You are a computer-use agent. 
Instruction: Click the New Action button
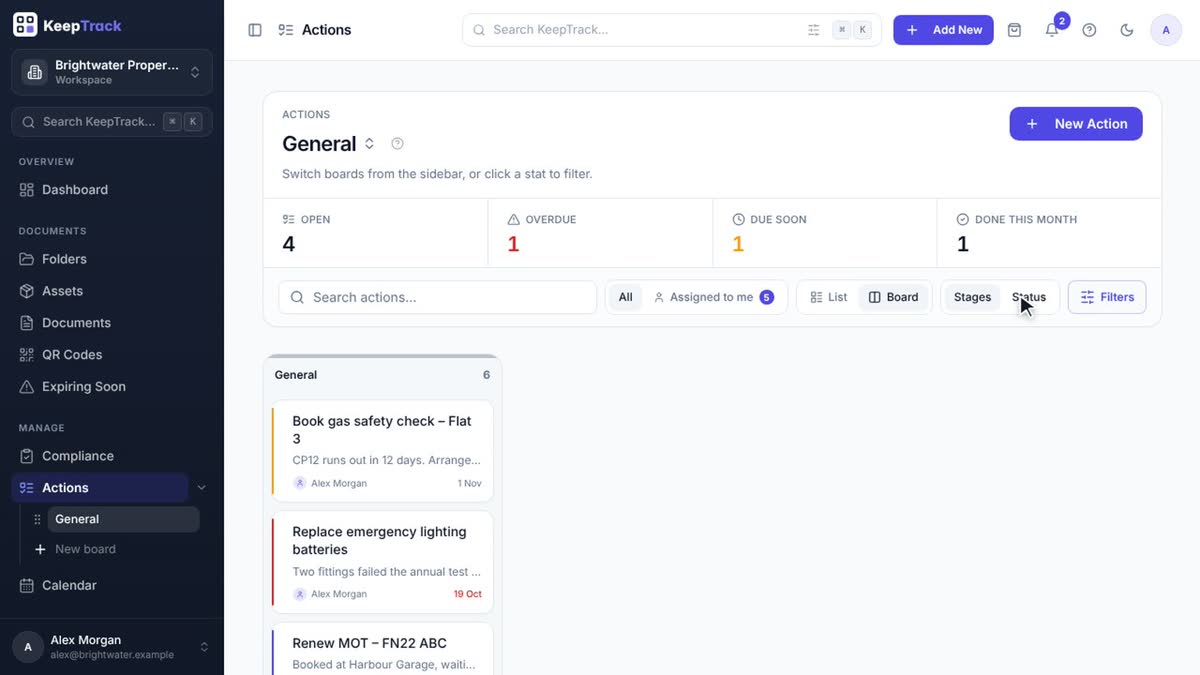(1076, 124)
